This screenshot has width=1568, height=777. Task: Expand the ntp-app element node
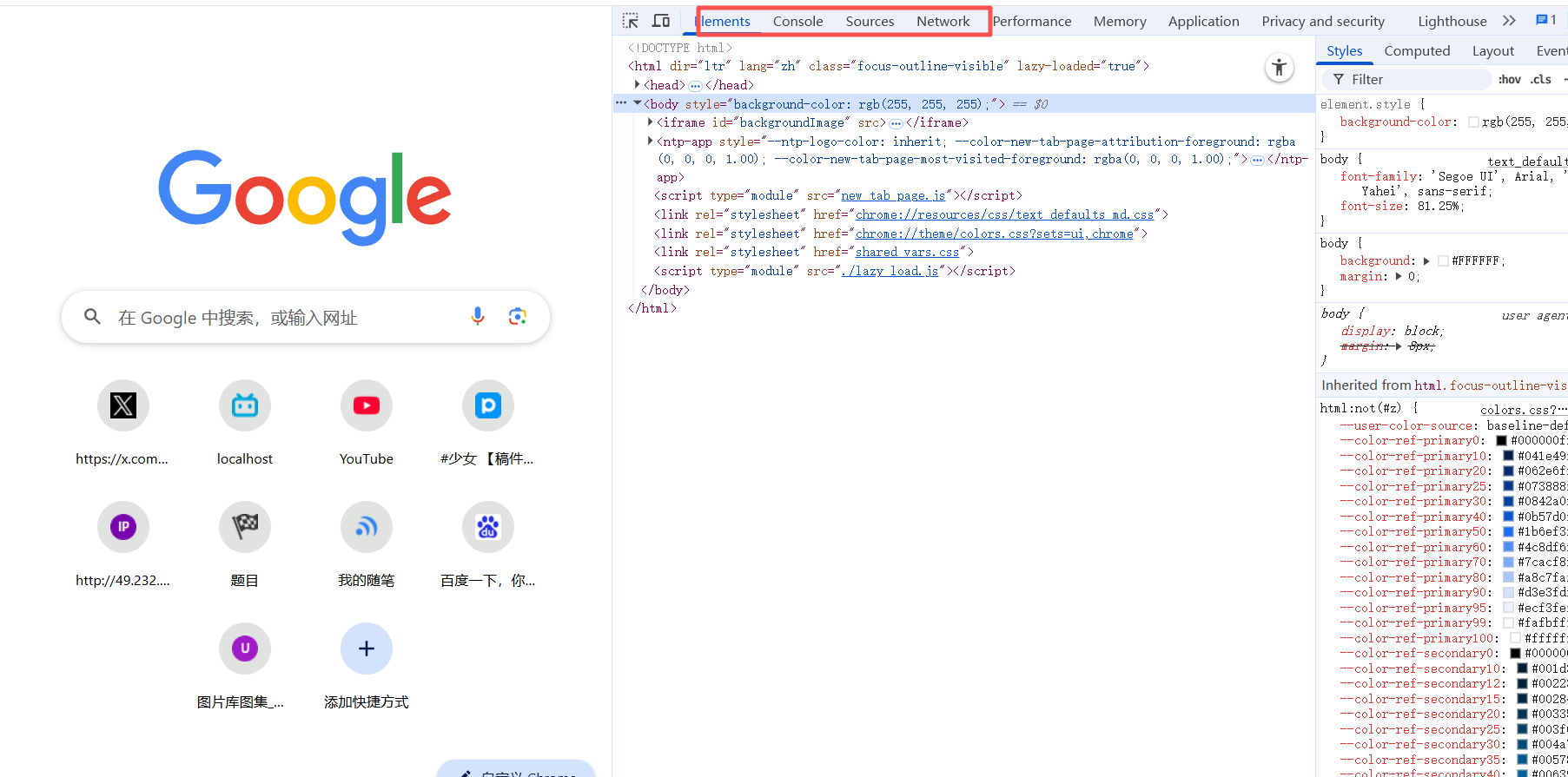pyautogui.click(x=650, y=141)
